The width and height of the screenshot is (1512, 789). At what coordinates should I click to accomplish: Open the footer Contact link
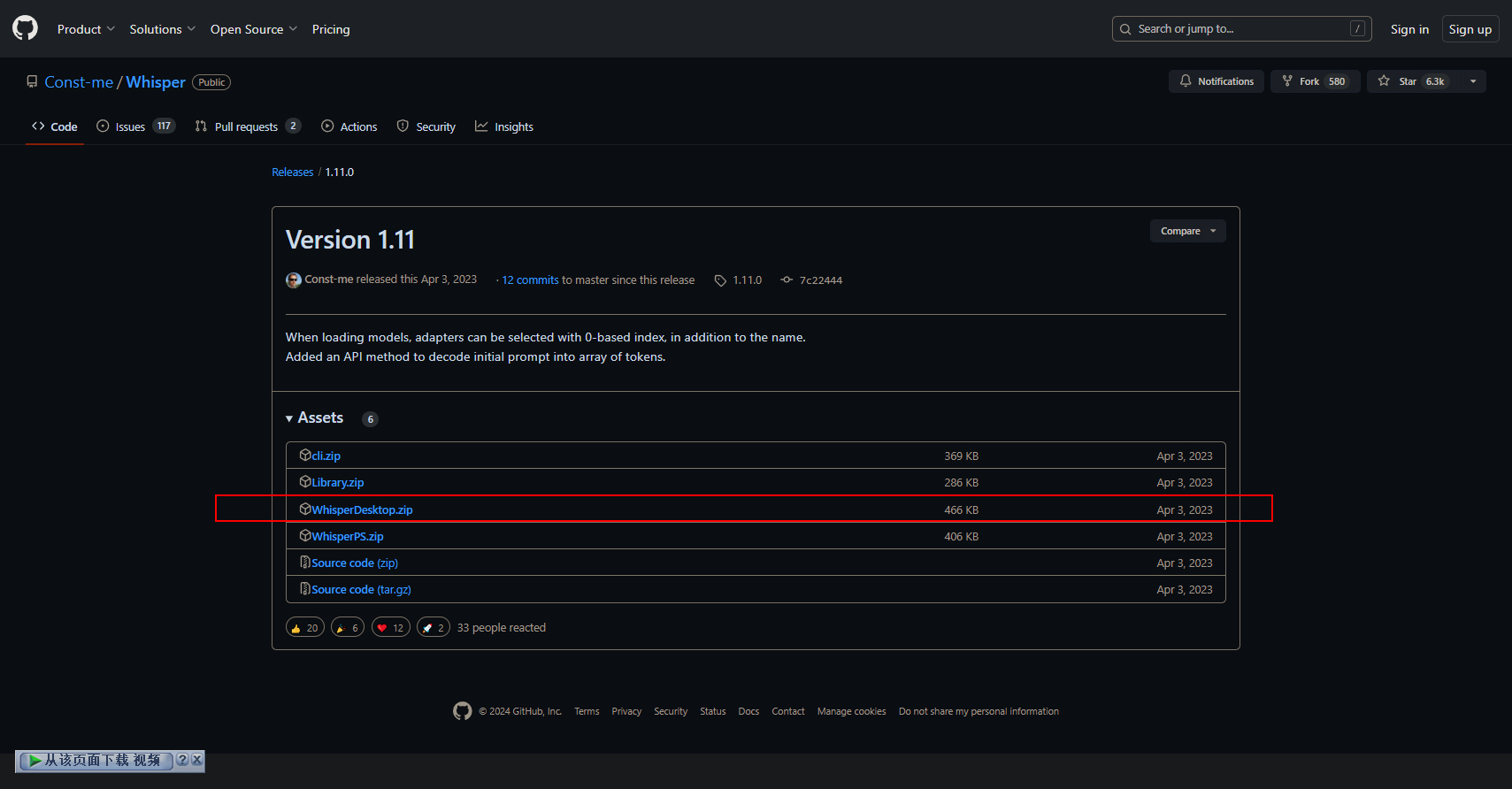788,712
